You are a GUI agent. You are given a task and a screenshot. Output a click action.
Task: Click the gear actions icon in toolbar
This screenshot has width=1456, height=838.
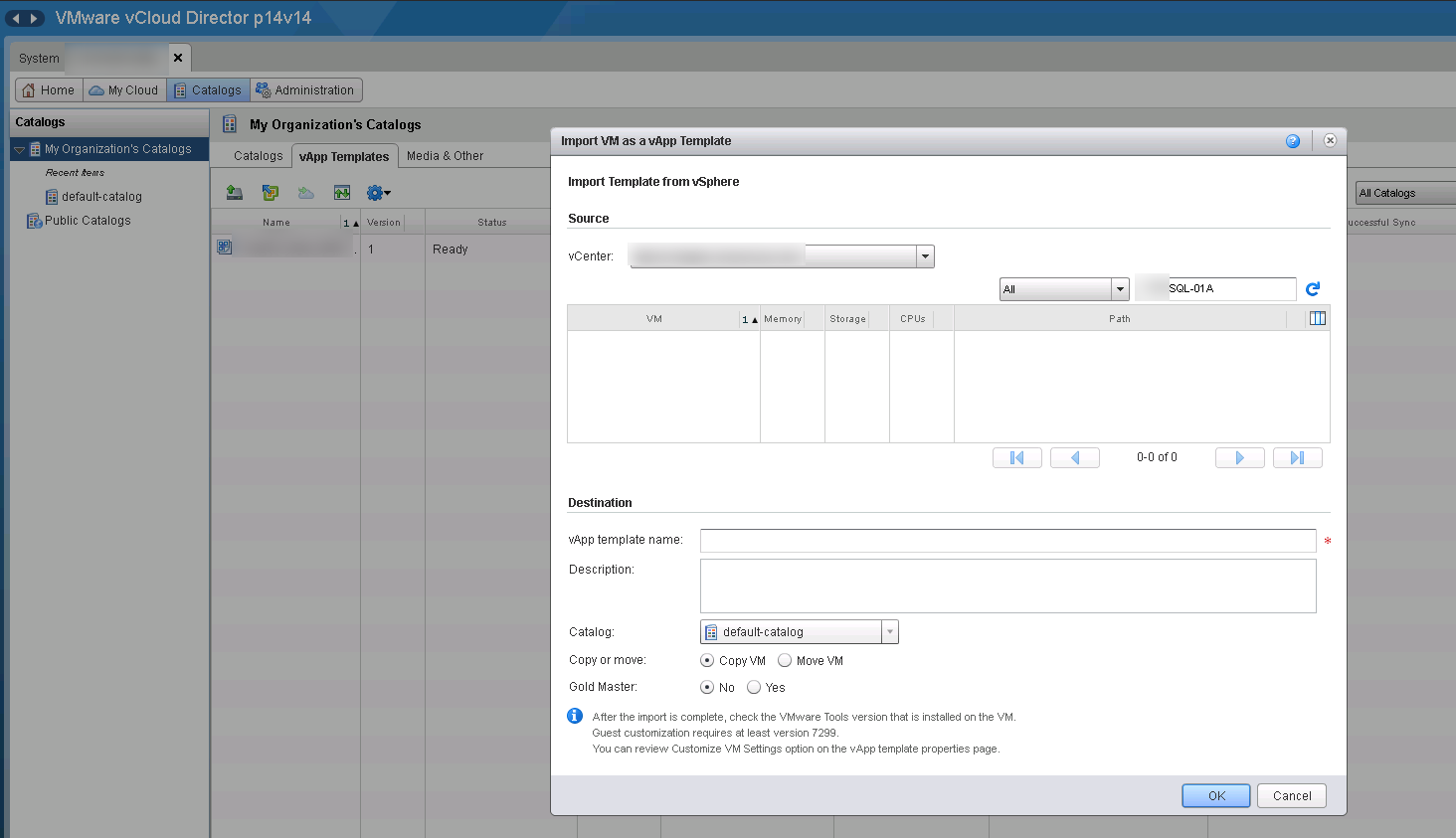coord(377,193)
